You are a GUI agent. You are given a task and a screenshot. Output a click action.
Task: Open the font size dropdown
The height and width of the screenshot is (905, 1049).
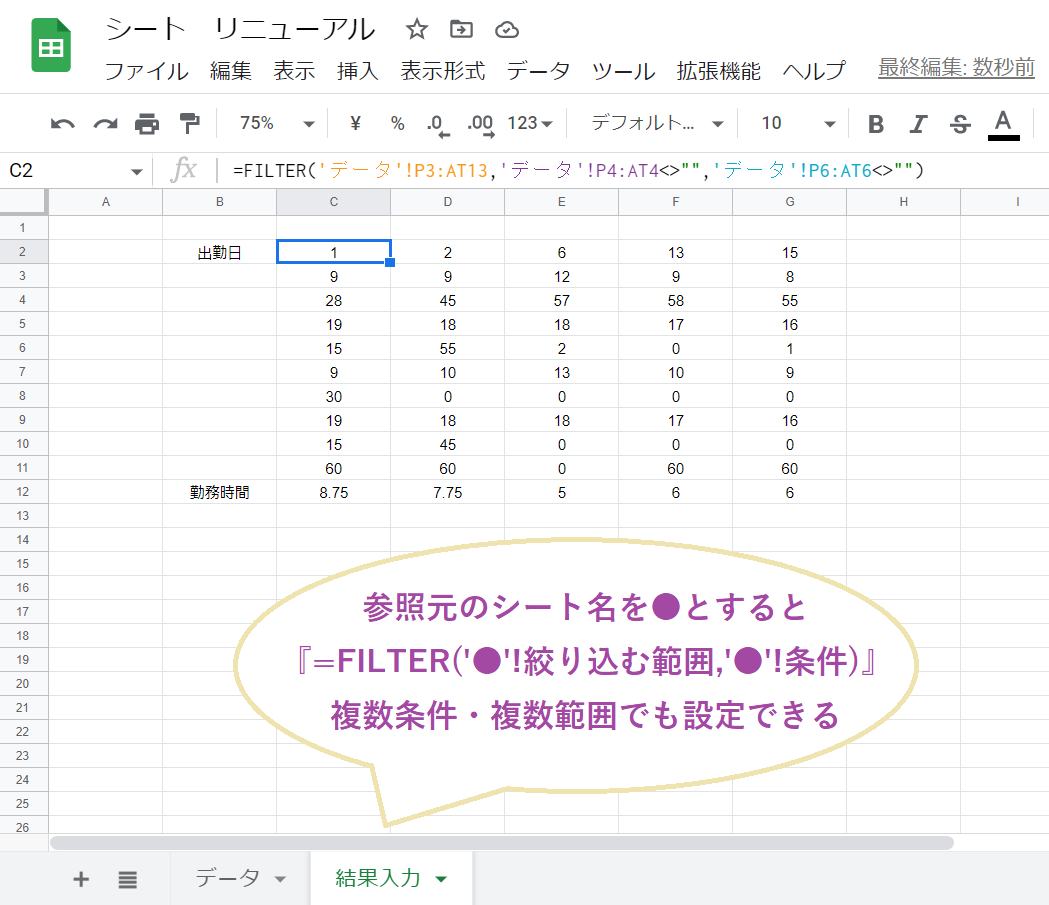793,123
